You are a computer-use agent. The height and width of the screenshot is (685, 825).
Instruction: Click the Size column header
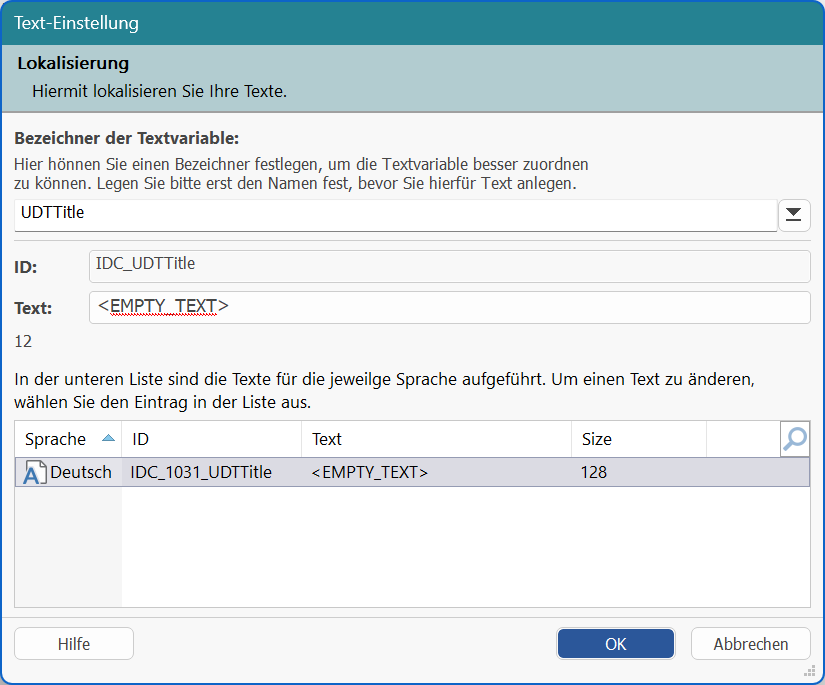tap(639, 439)
